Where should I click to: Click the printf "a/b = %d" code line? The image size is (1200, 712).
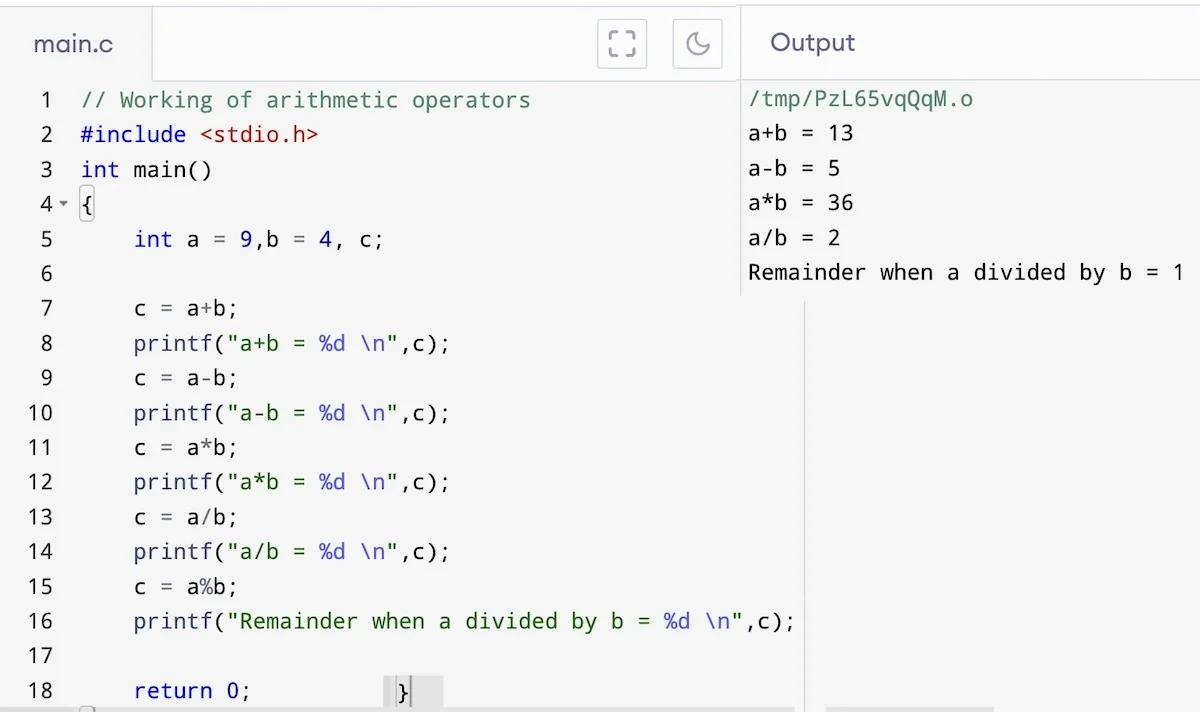[x=292, y=552]
